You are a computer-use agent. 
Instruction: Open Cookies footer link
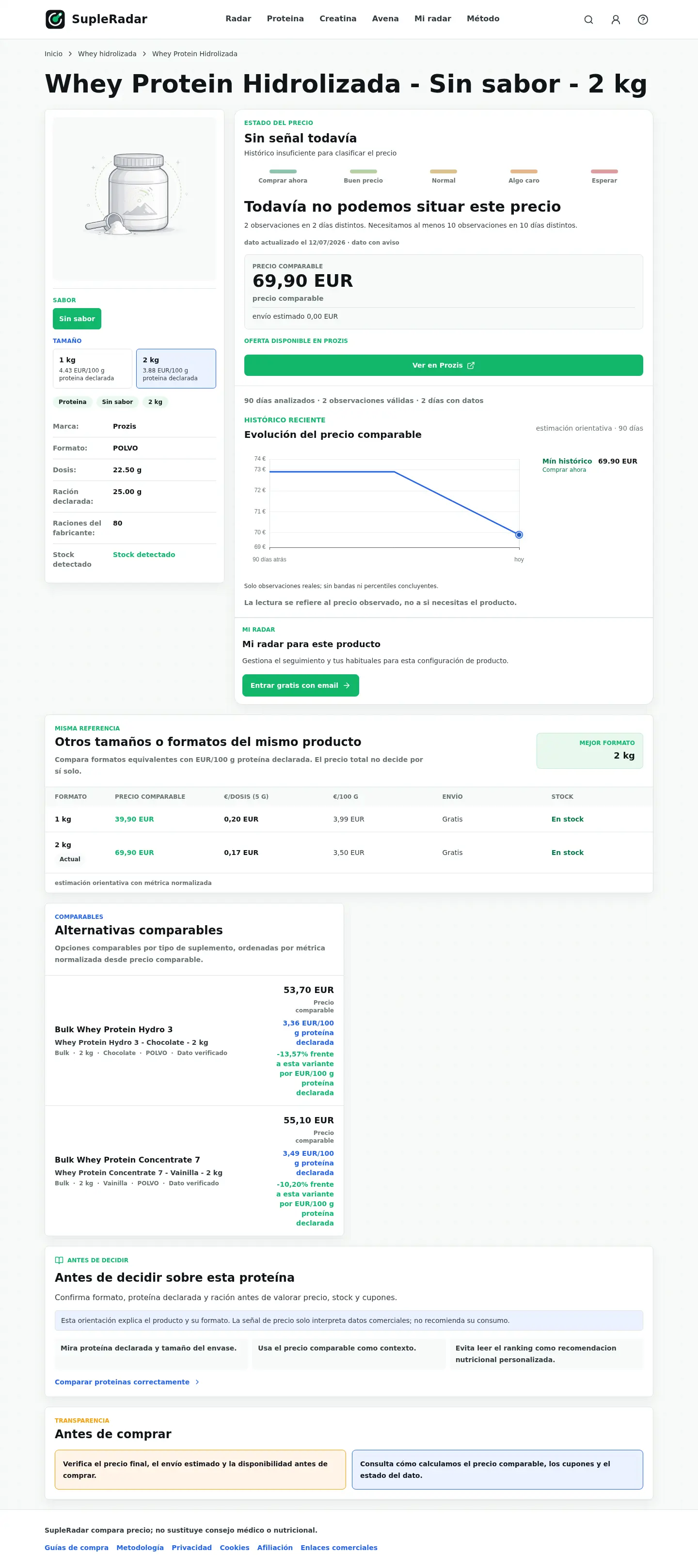(235, 1548)
